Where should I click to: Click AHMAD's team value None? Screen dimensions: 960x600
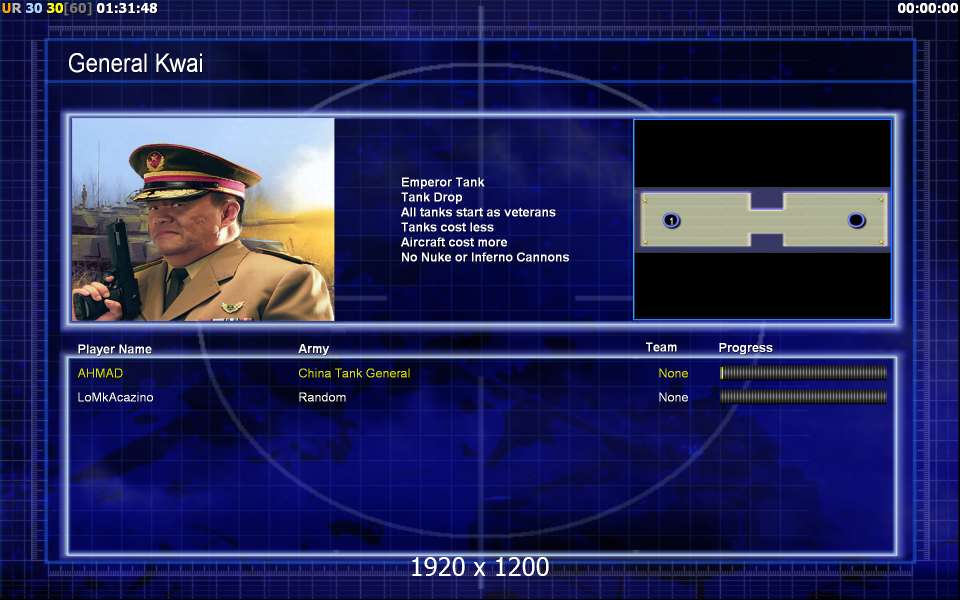(673, 373)
